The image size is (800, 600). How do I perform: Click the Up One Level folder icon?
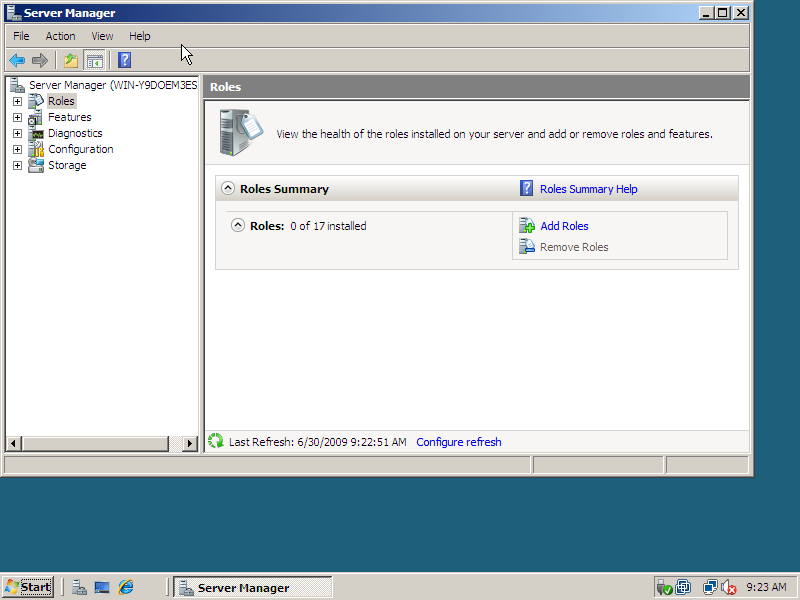coord(71,61)
